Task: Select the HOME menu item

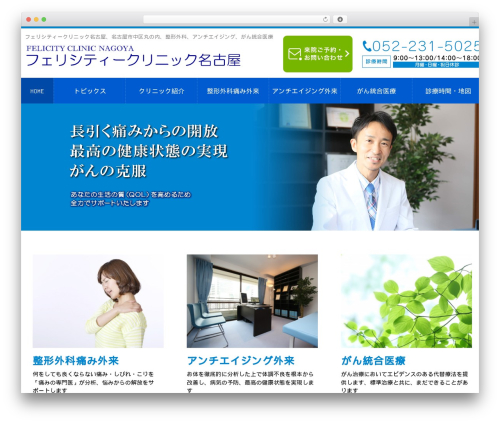Action: (37, 91)
